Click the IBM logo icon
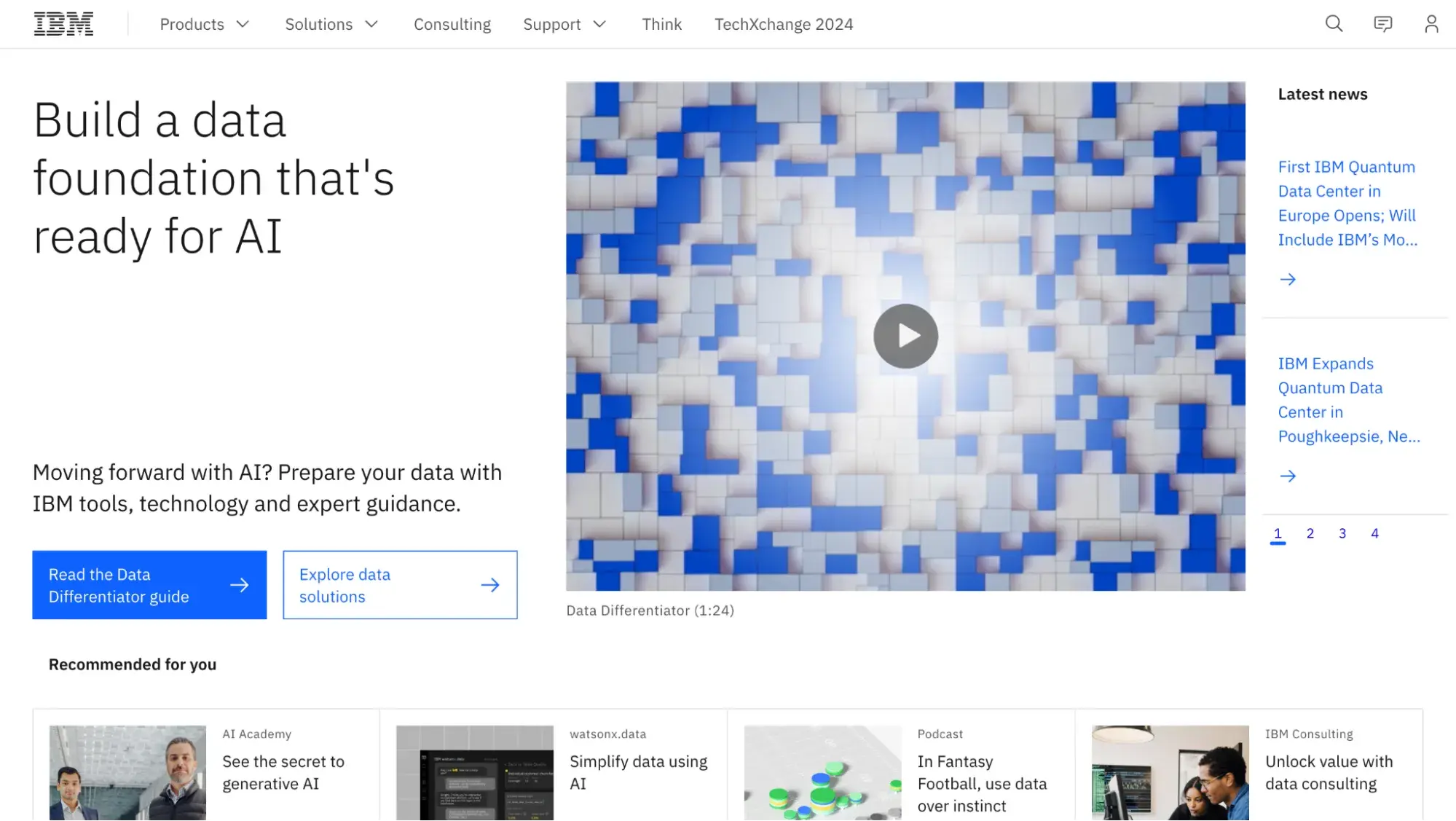Screen dimensions: 1456x821 [62, 23]
